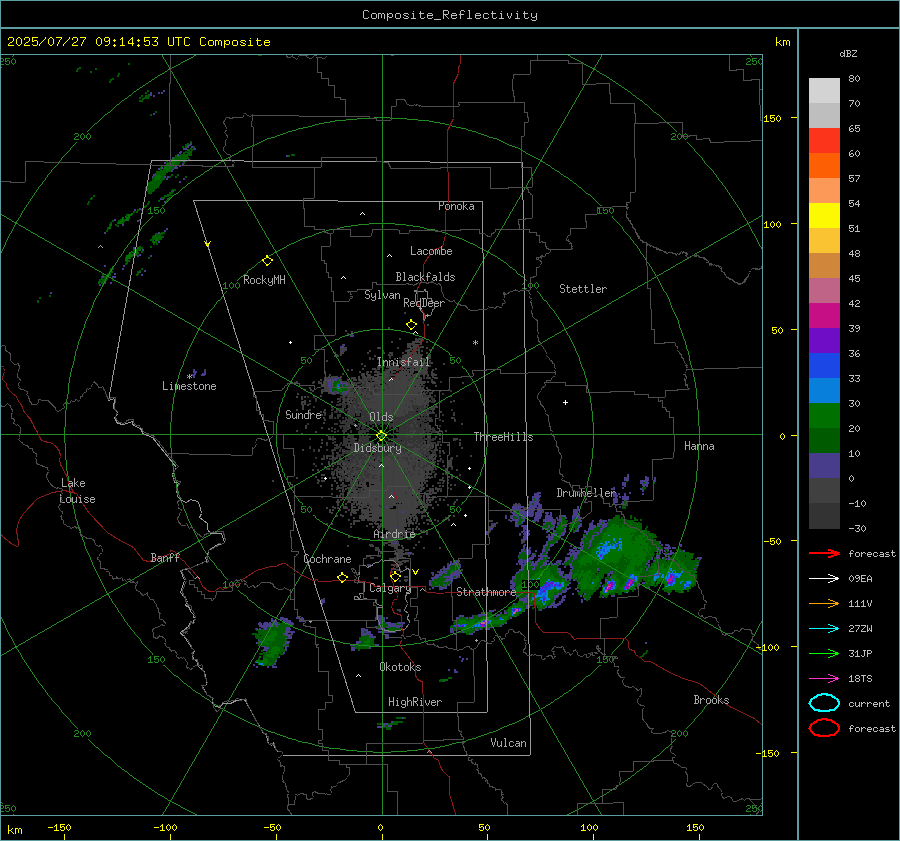Click the Limestone label
This screenshot has height=841, width=900.
pos(189,386)
